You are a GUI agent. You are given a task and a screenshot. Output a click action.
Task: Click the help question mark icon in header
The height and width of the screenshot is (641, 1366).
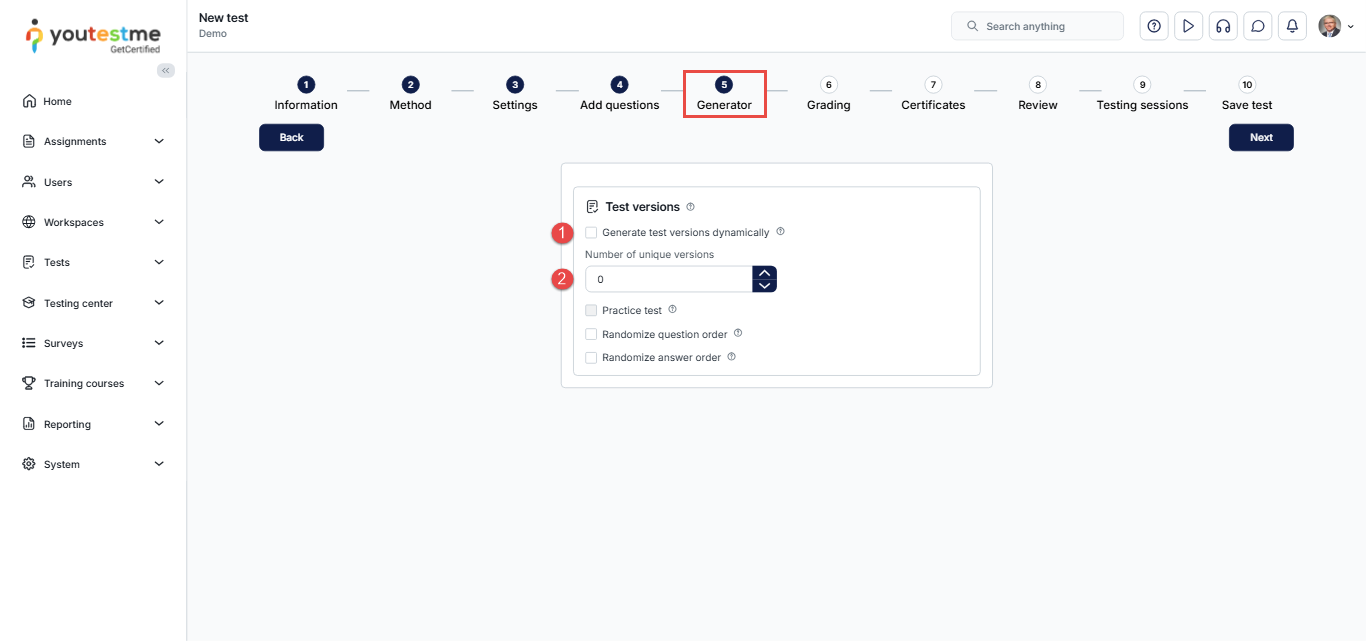coord(1154,26)
